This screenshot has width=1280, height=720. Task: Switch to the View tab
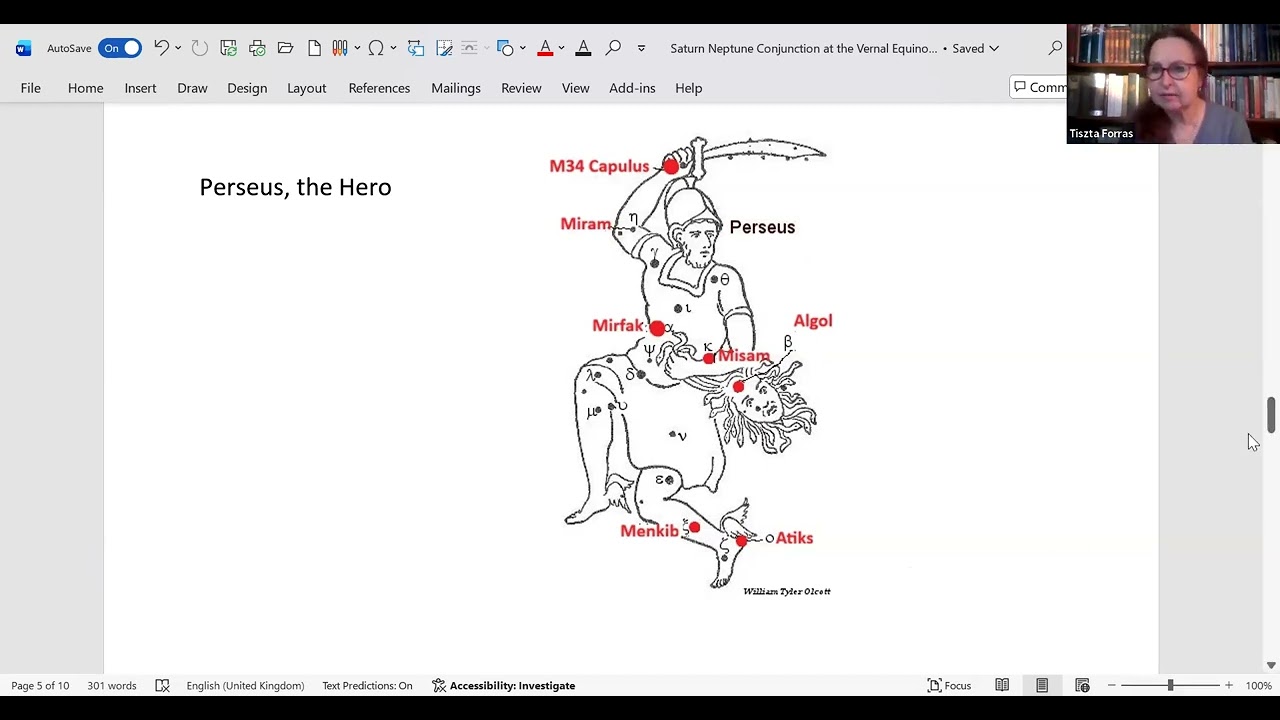coord(575,88)
